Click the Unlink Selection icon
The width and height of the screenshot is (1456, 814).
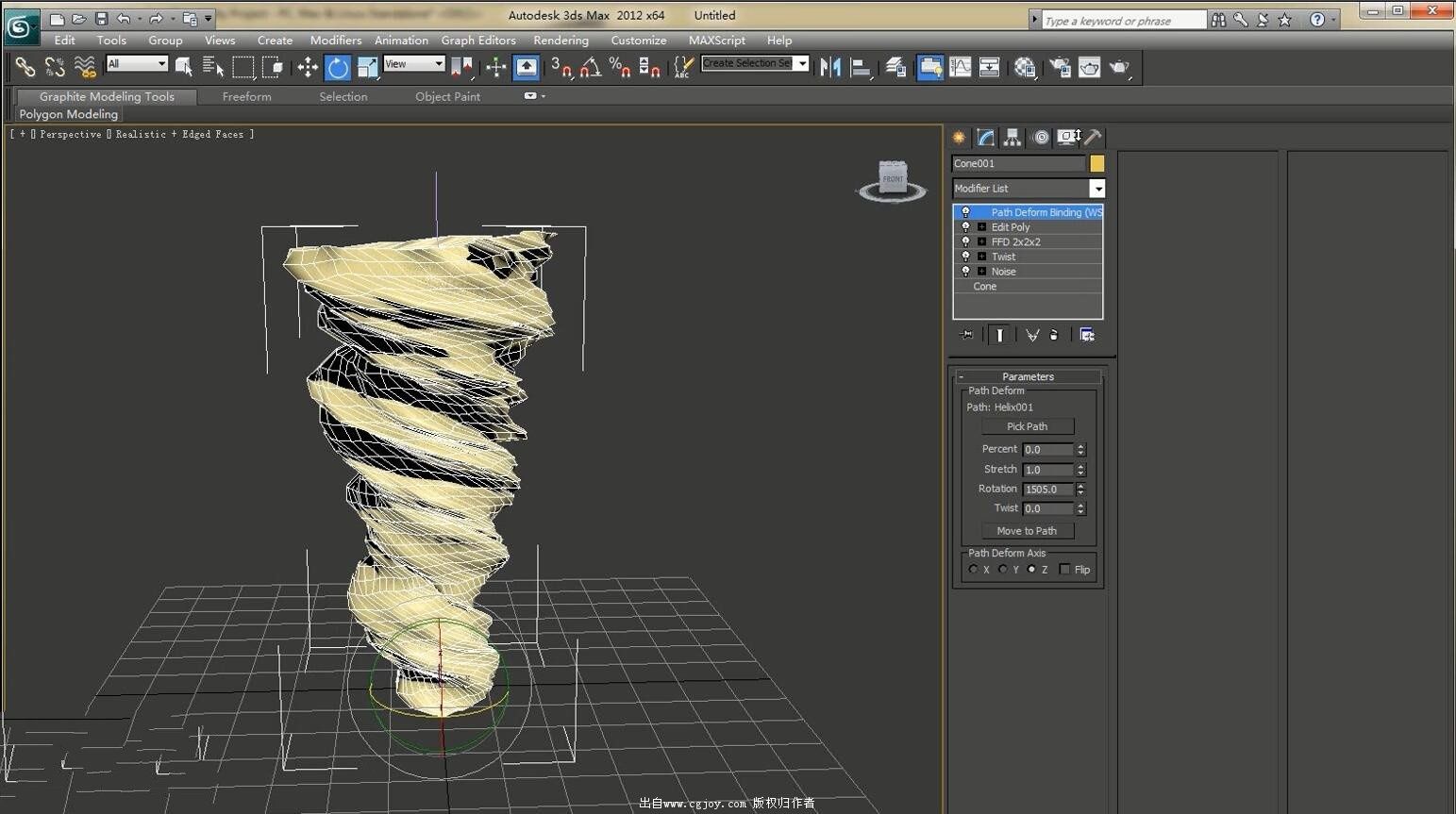point(55,67)
